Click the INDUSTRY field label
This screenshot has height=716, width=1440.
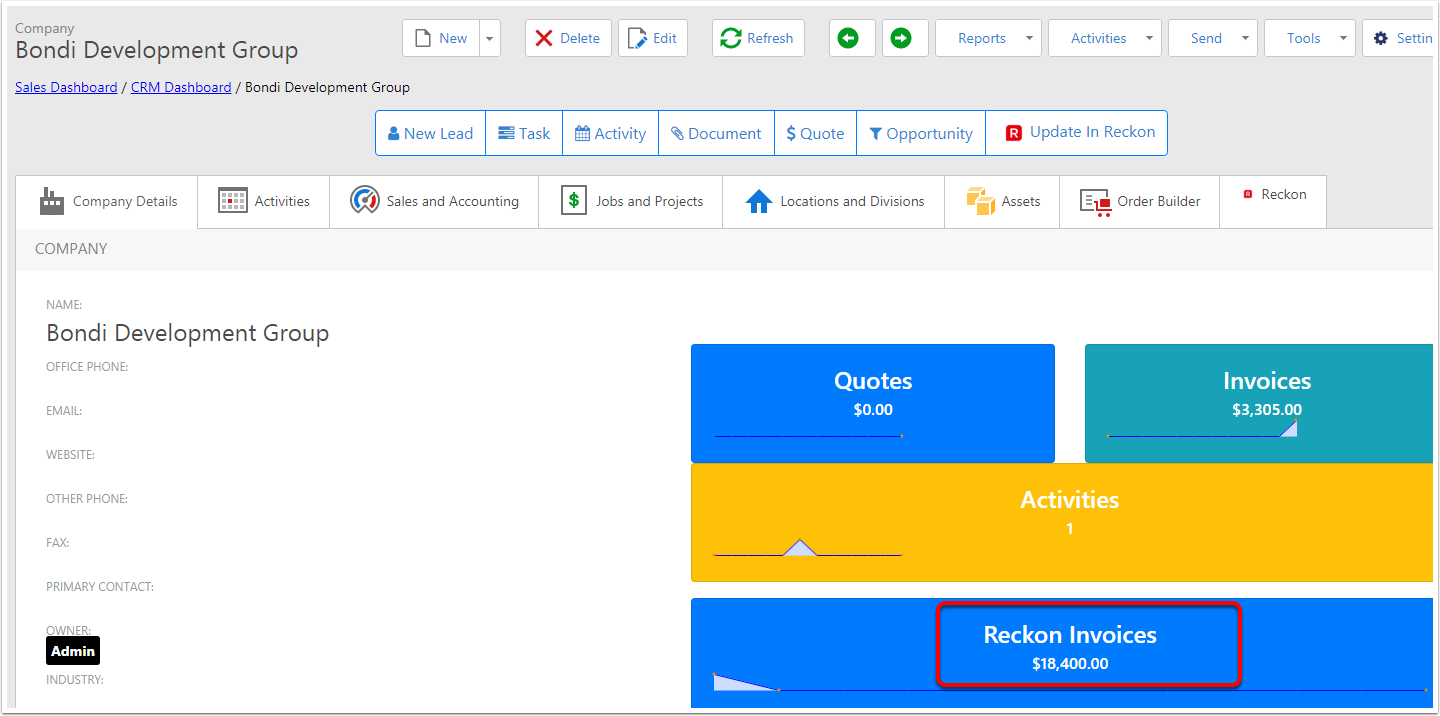[75, 680]
